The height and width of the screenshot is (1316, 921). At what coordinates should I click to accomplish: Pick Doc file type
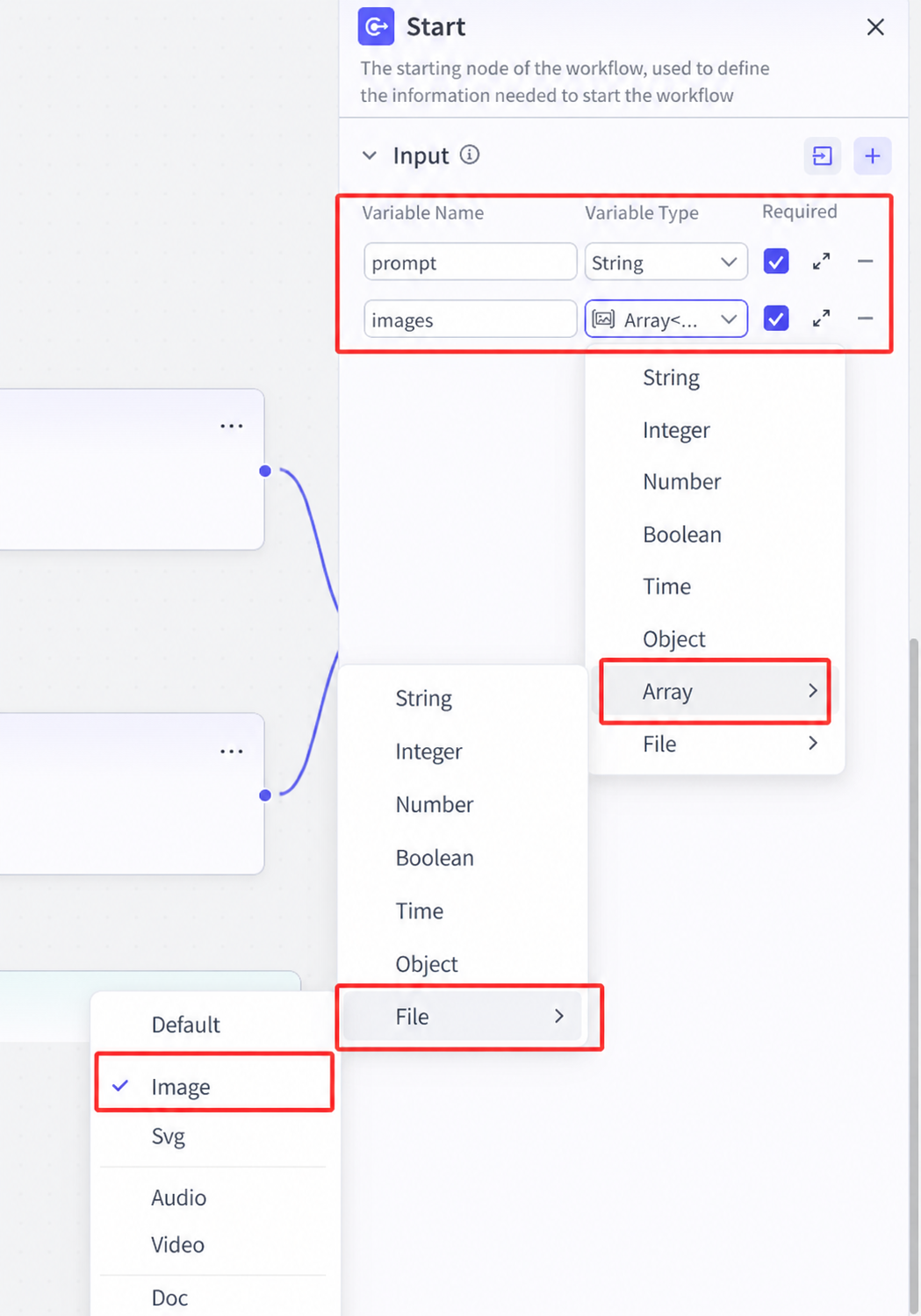point(169,1298)
